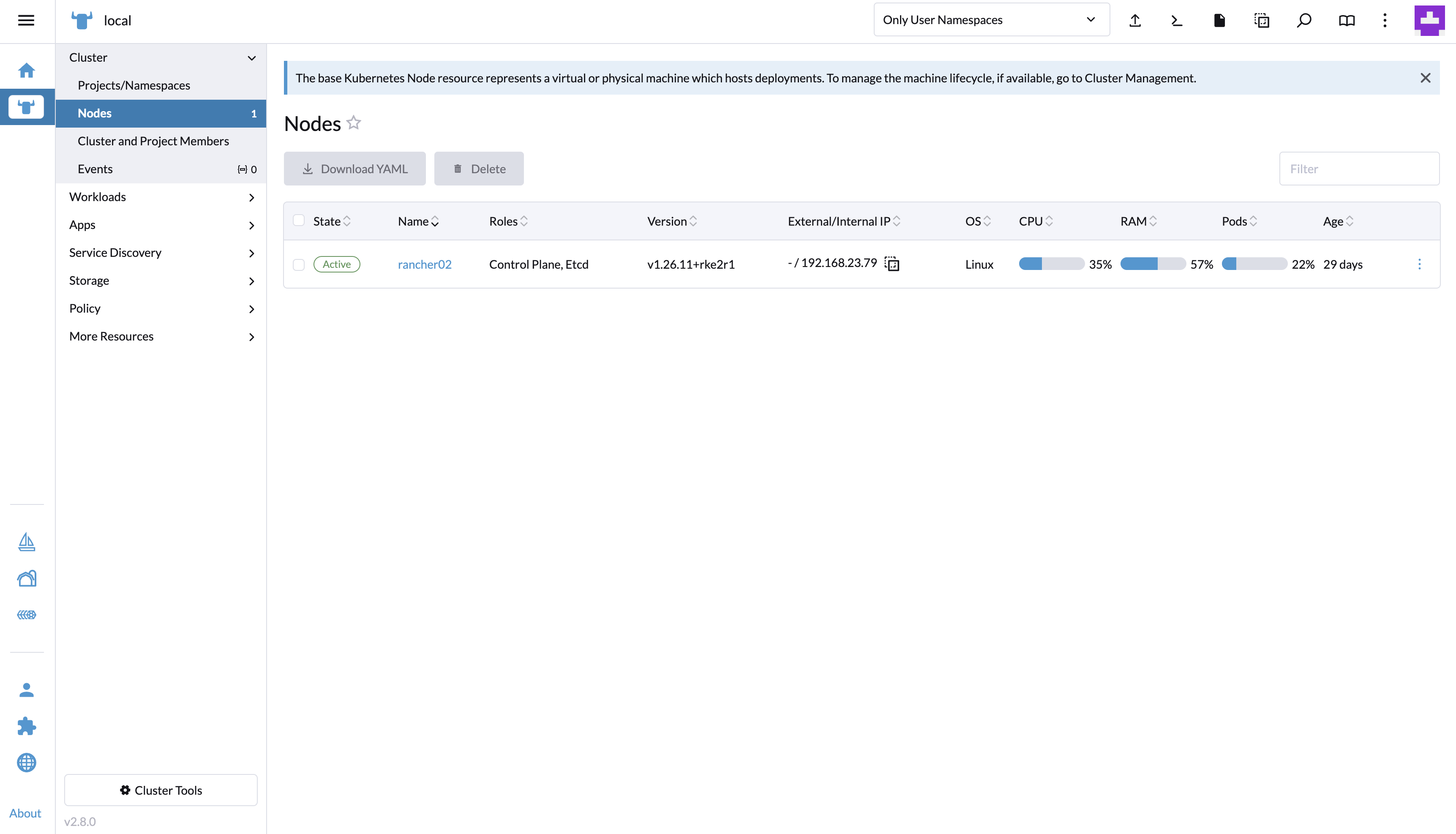Viewport: 1456px width, 834px height.
Task: Open resource search magnifier icon
Action: click(x=1304, y=21)
